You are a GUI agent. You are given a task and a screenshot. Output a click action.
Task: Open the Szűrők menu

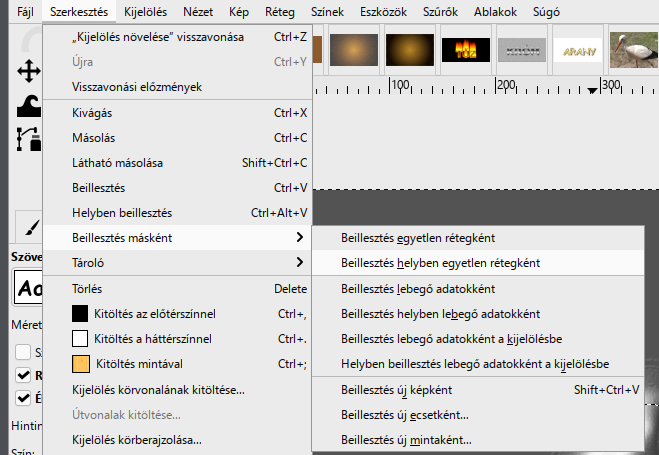pyautogui.click(x=440, y=12)
